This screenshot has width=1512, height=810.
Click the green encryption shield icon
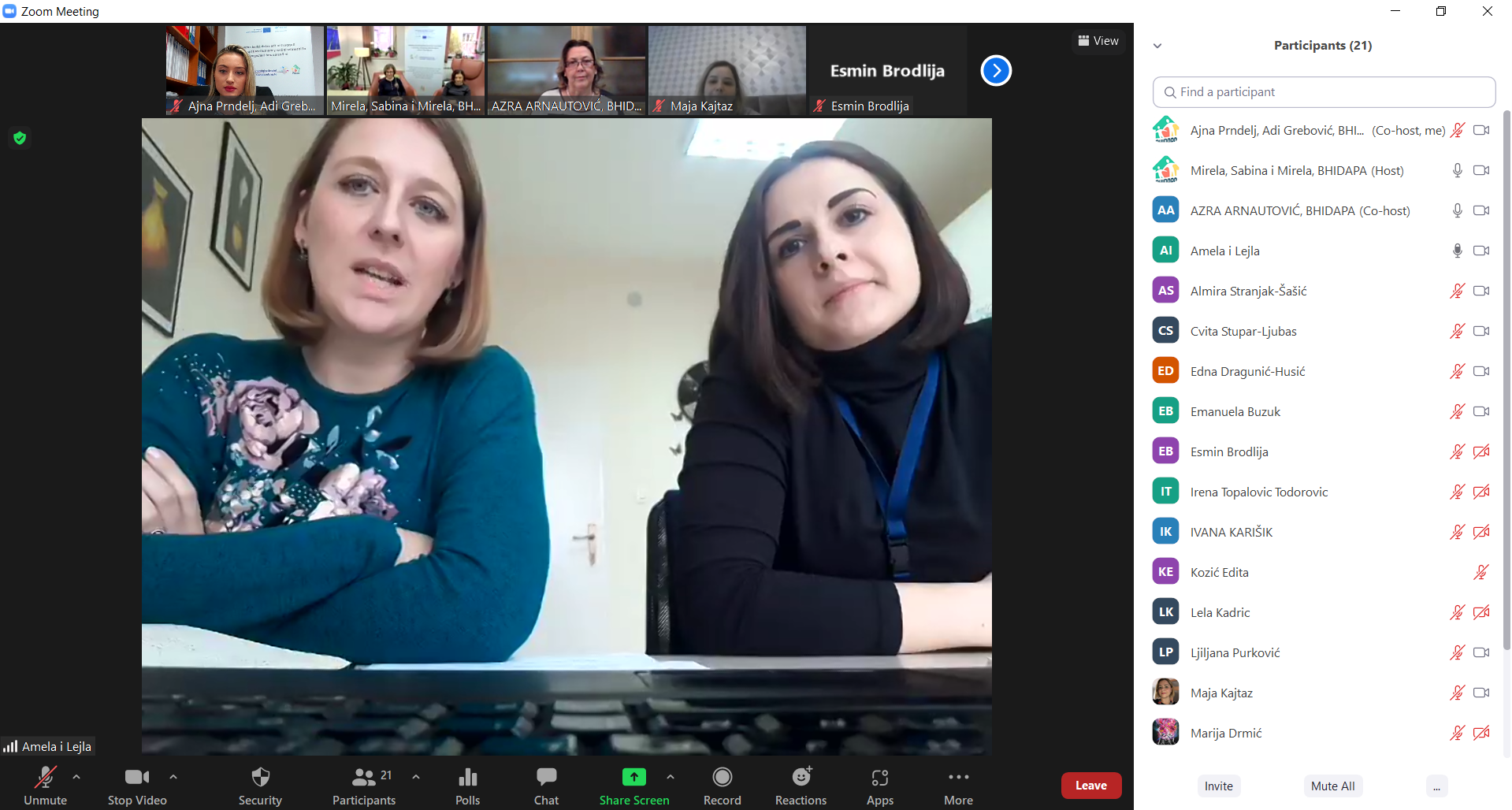(20, 138)
